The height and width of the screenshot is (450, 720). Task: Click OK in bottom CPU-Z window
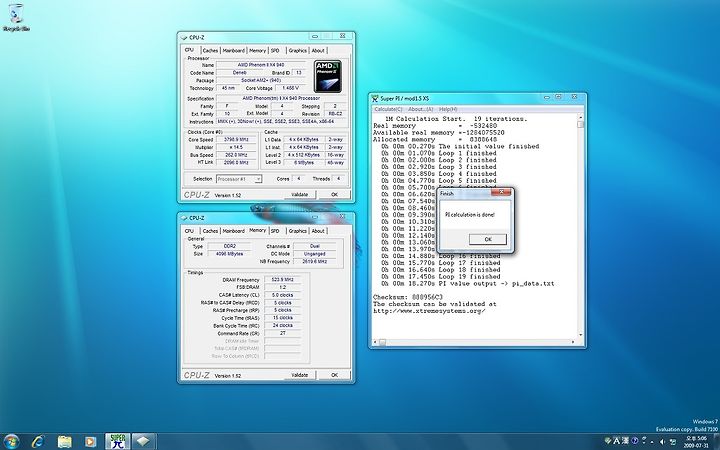[334, 375]
